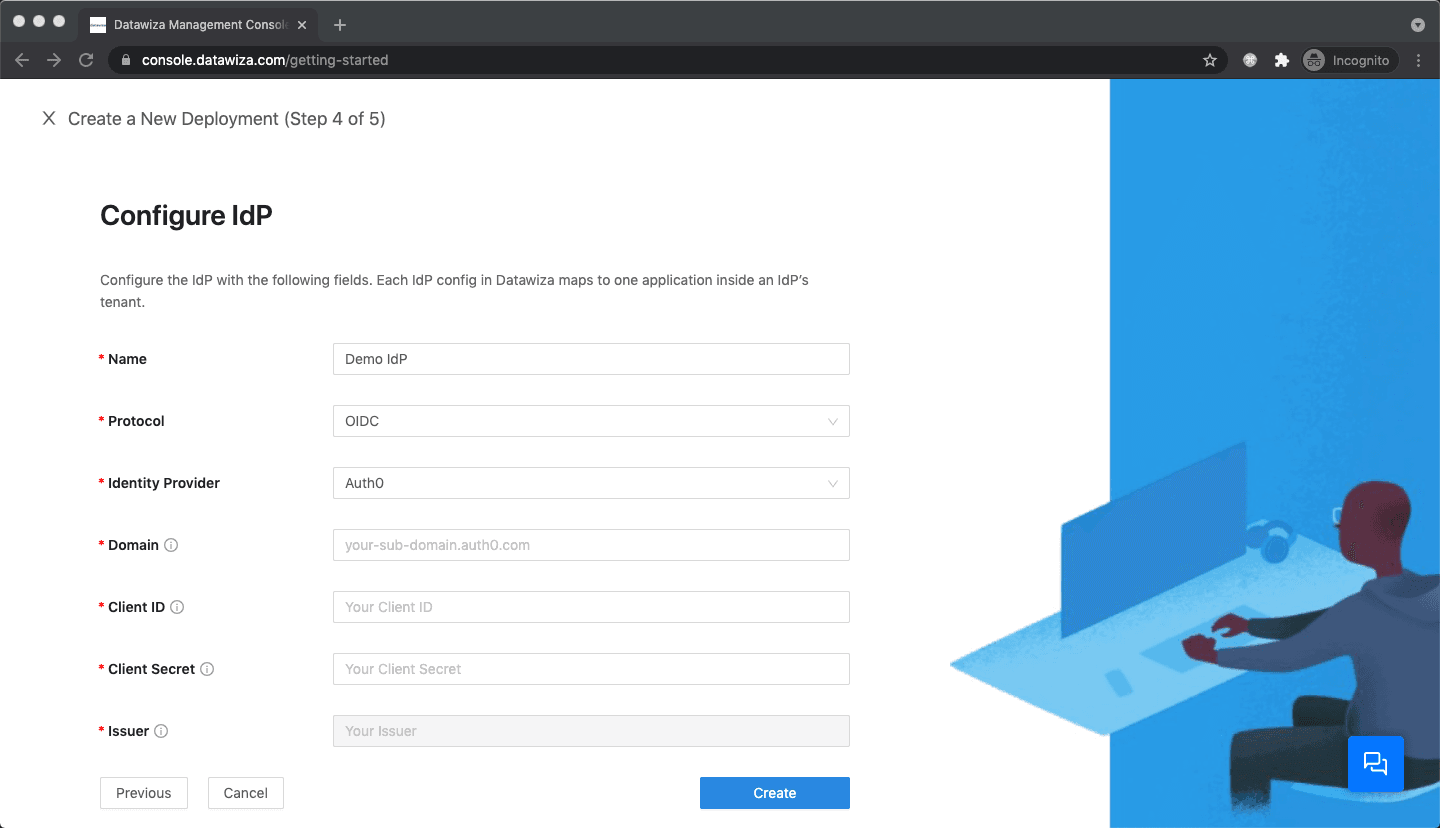Click the Name field label
This screenshot has width=1440, height=828.
click(127, 359)
